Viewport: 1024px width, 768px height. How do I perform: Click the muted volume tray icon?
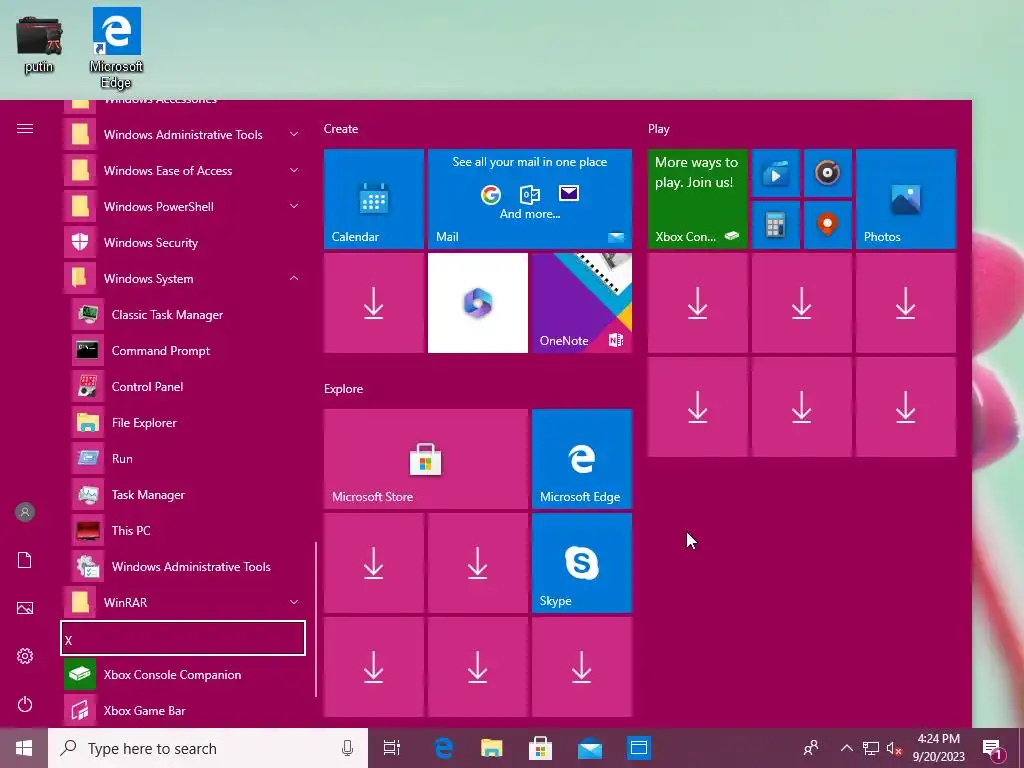pyautogui.click(x=894, y=748)
